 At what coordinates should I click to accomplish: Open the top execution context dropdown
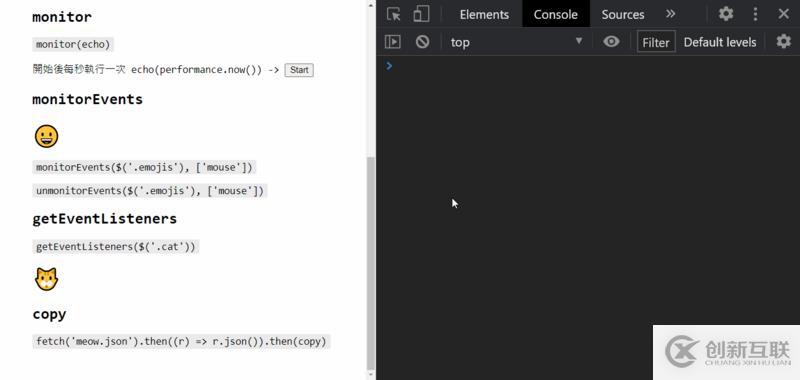coord(516,42)
